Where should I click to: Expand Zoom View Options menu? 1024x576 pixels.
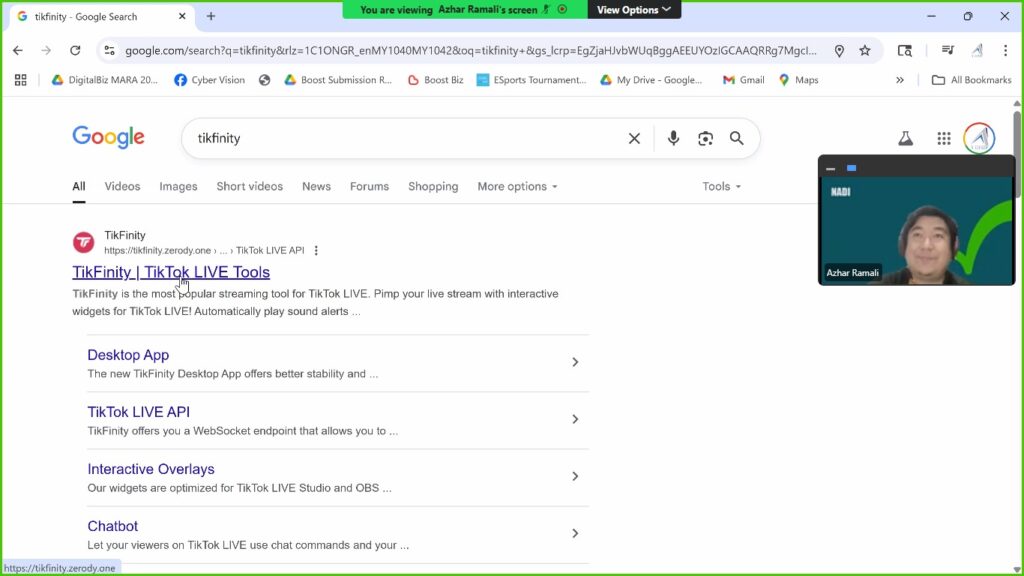pyautogui.click(x=633, y=10)
